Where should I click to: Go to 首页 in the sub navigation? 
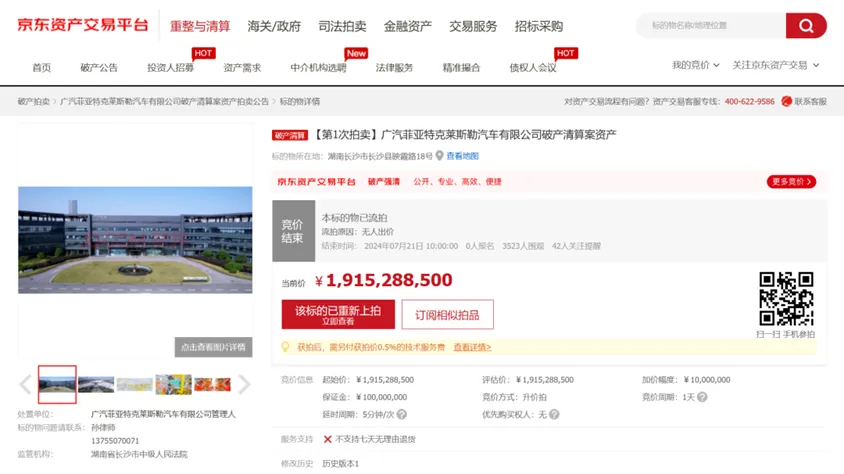point(41,68)
